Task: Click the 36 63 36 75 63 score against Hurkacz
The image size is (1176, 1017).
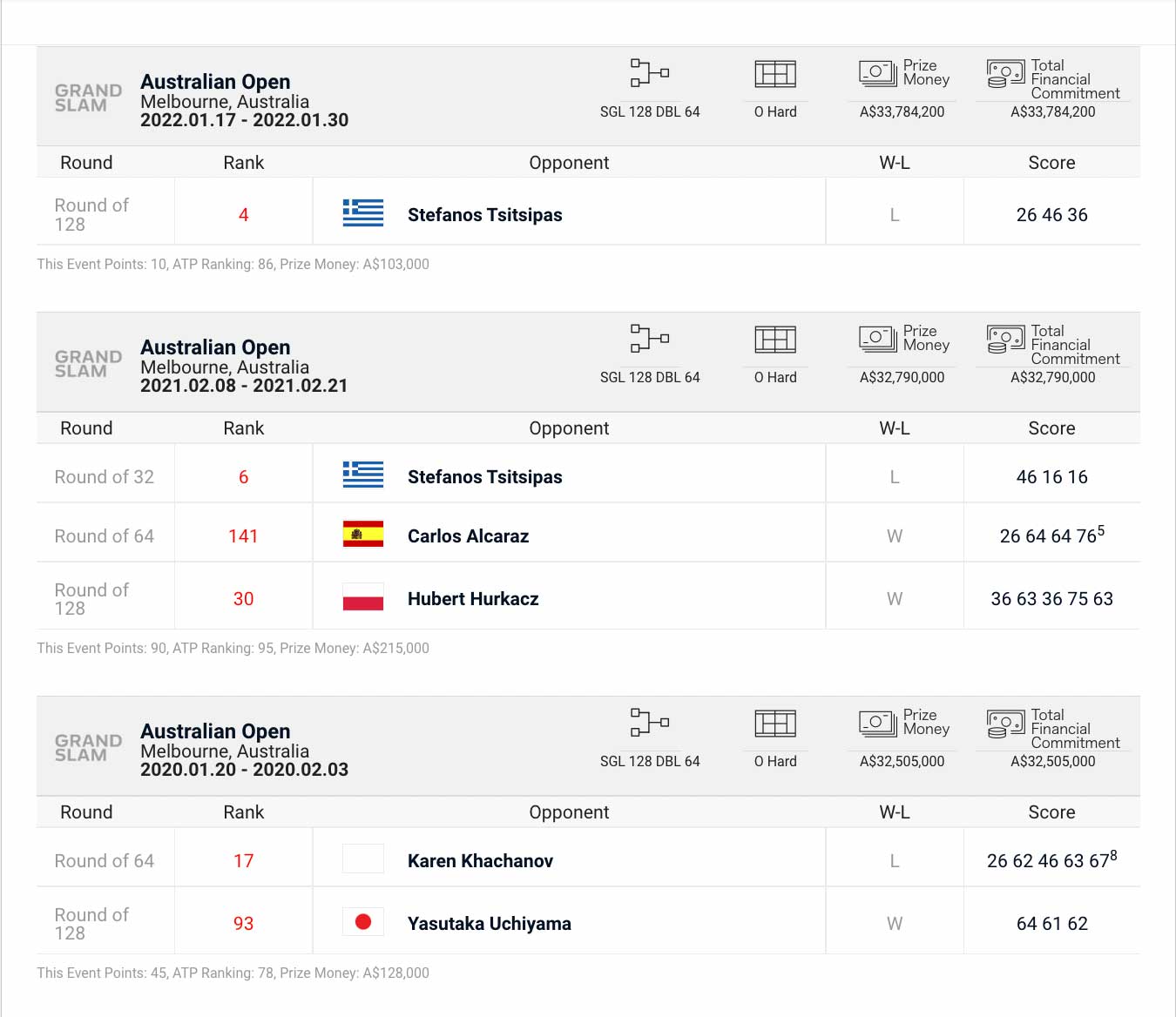Action: [1052, 599]
